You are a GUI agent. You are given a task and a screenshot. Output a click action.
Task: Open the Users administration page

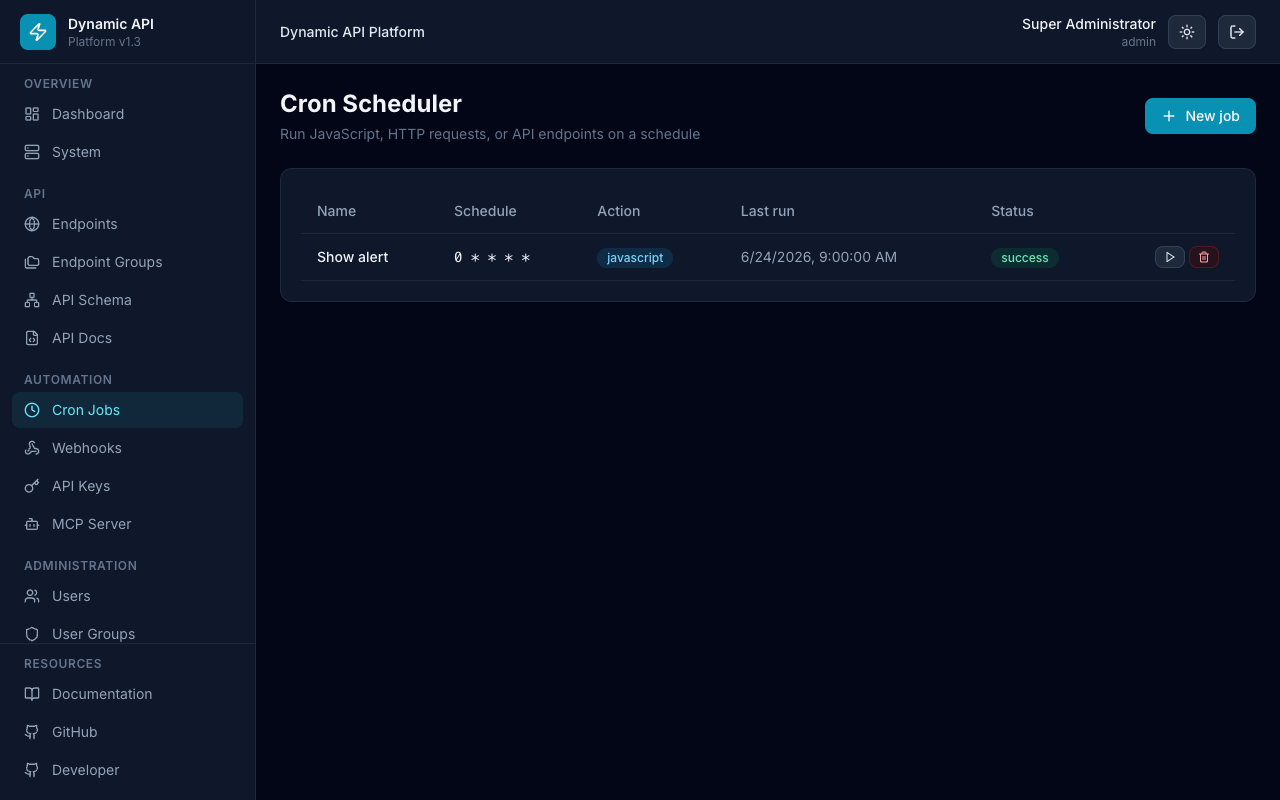click(x=127, y=596)
